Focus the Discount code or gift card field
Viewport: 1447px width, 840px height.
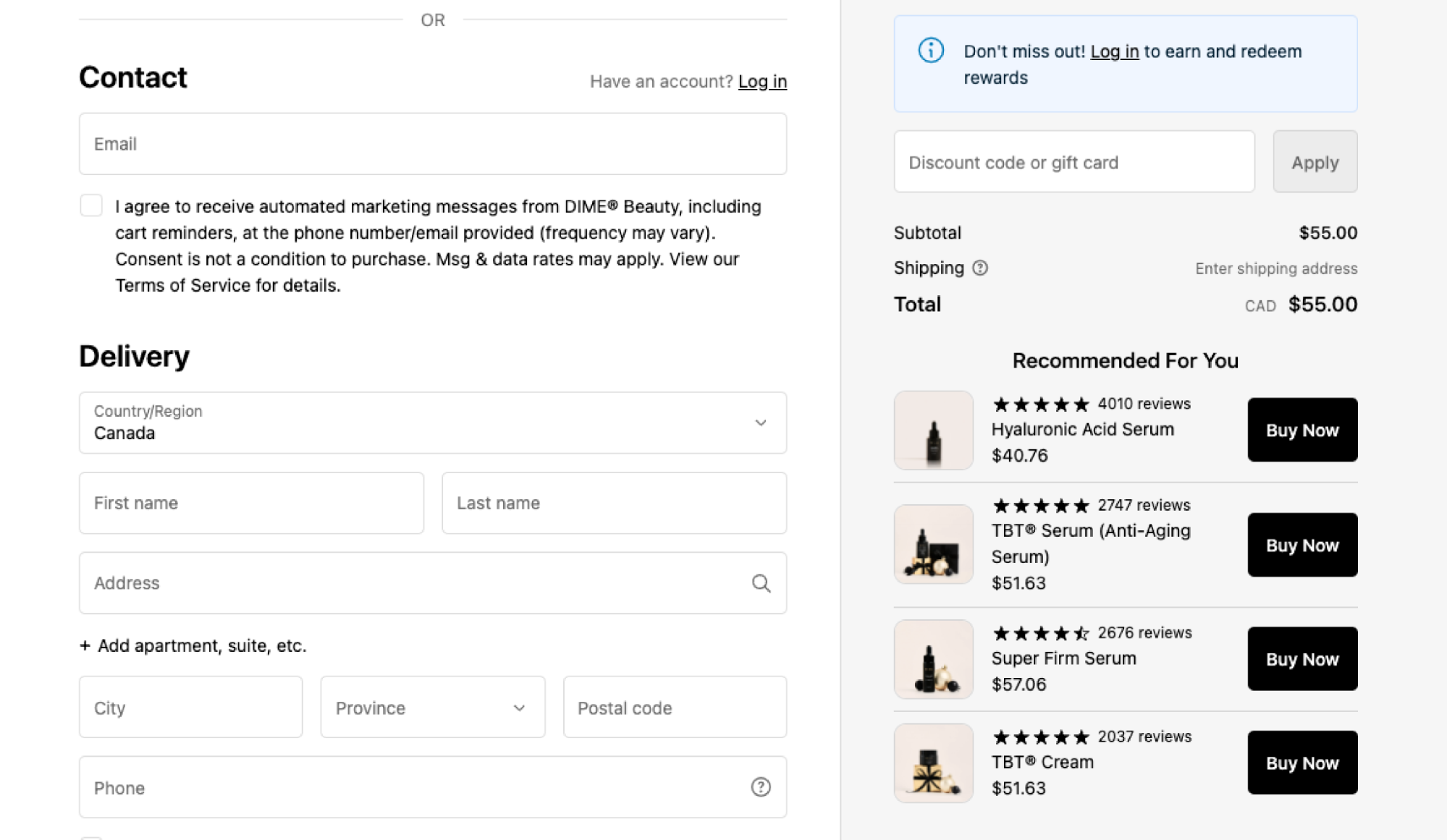(x=1073, y=161)
